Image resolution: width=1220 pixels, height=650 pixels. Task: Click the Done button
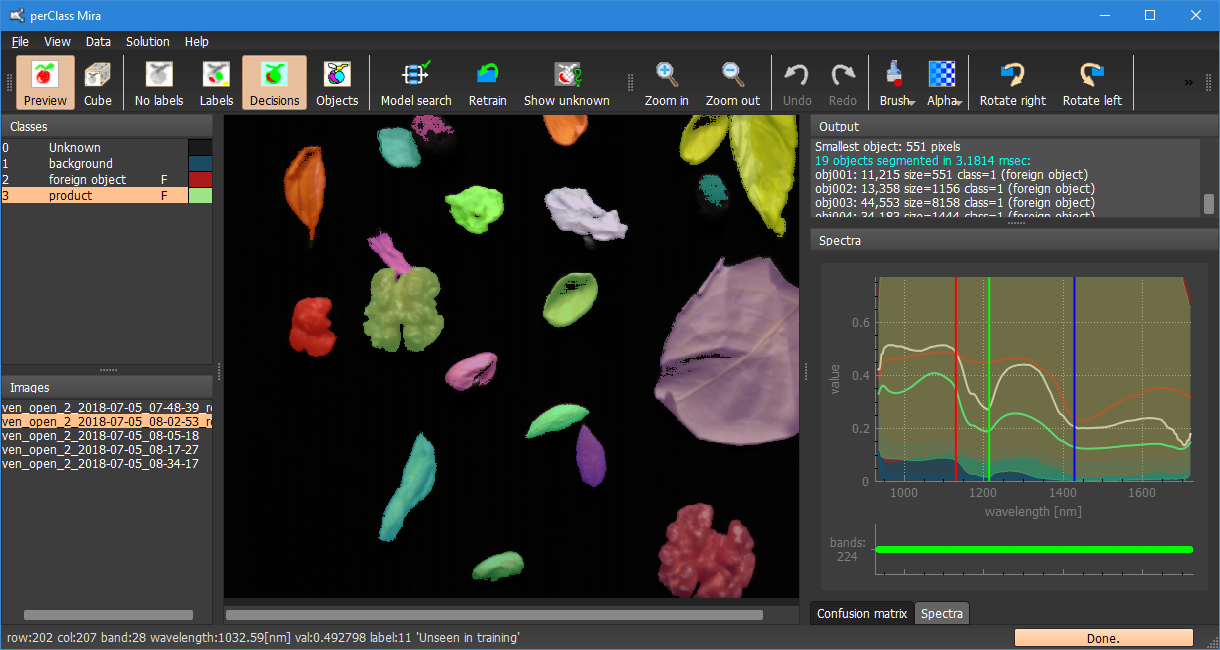(1104, 637)
